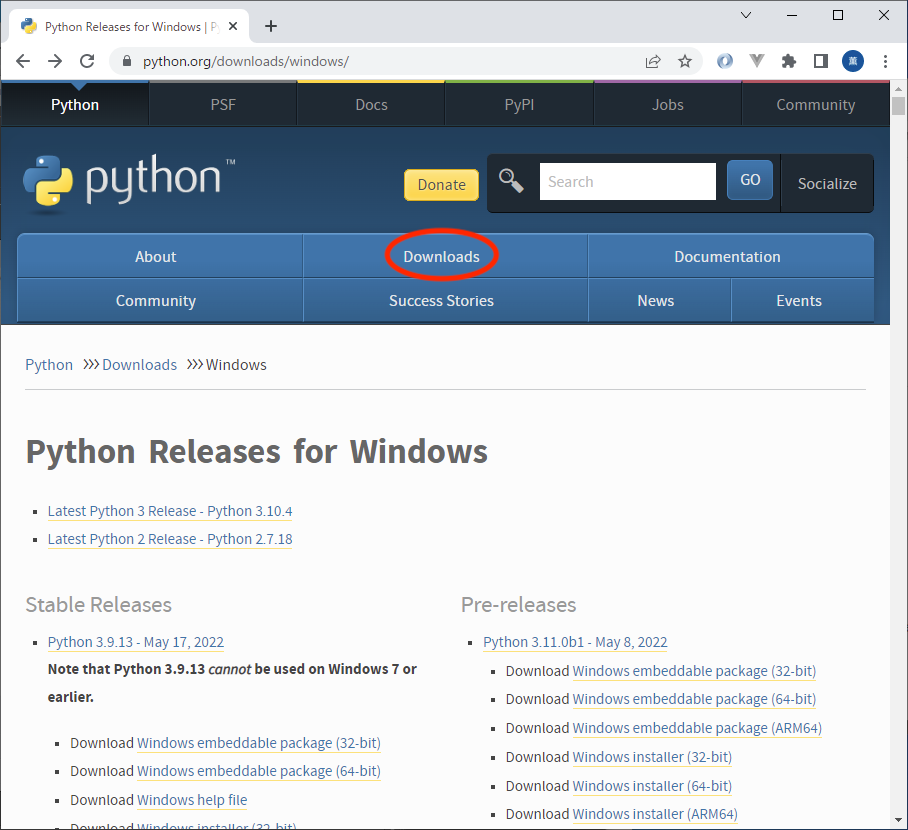
Task: Click the round blue extension icon
Action: coord(724,61)
